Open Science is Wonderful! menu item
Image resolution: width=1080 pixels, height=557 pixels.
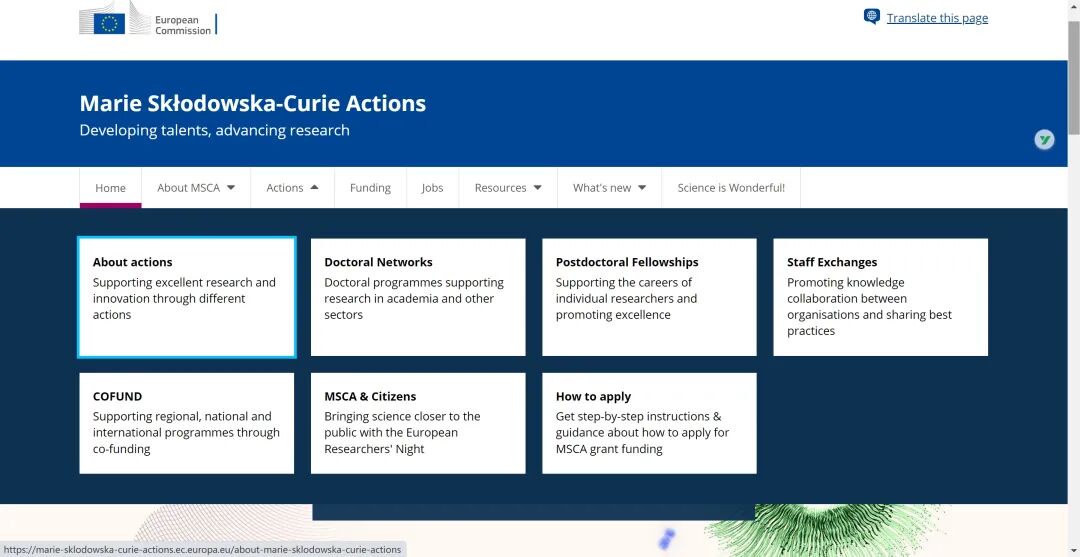point(731,187)
